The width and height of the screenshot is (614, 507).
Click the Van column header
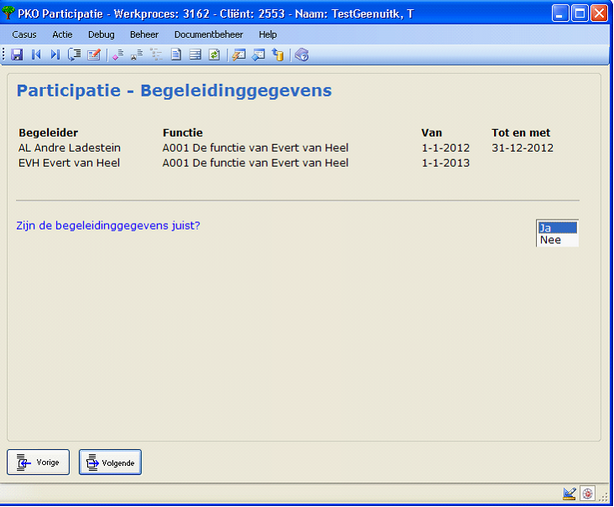click(x=432, y=133)
